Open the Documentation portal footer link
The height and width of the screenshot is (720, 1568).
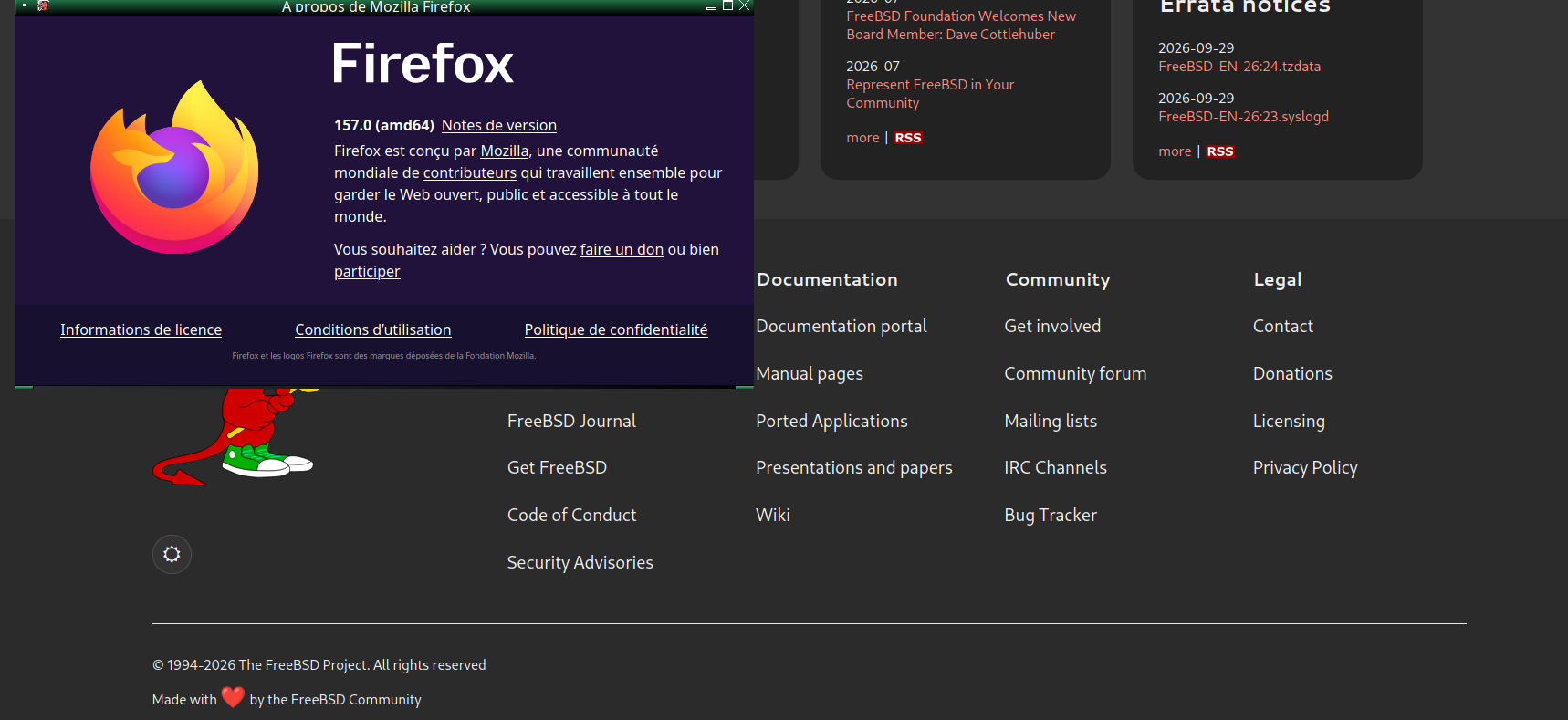tap(841, 326)
